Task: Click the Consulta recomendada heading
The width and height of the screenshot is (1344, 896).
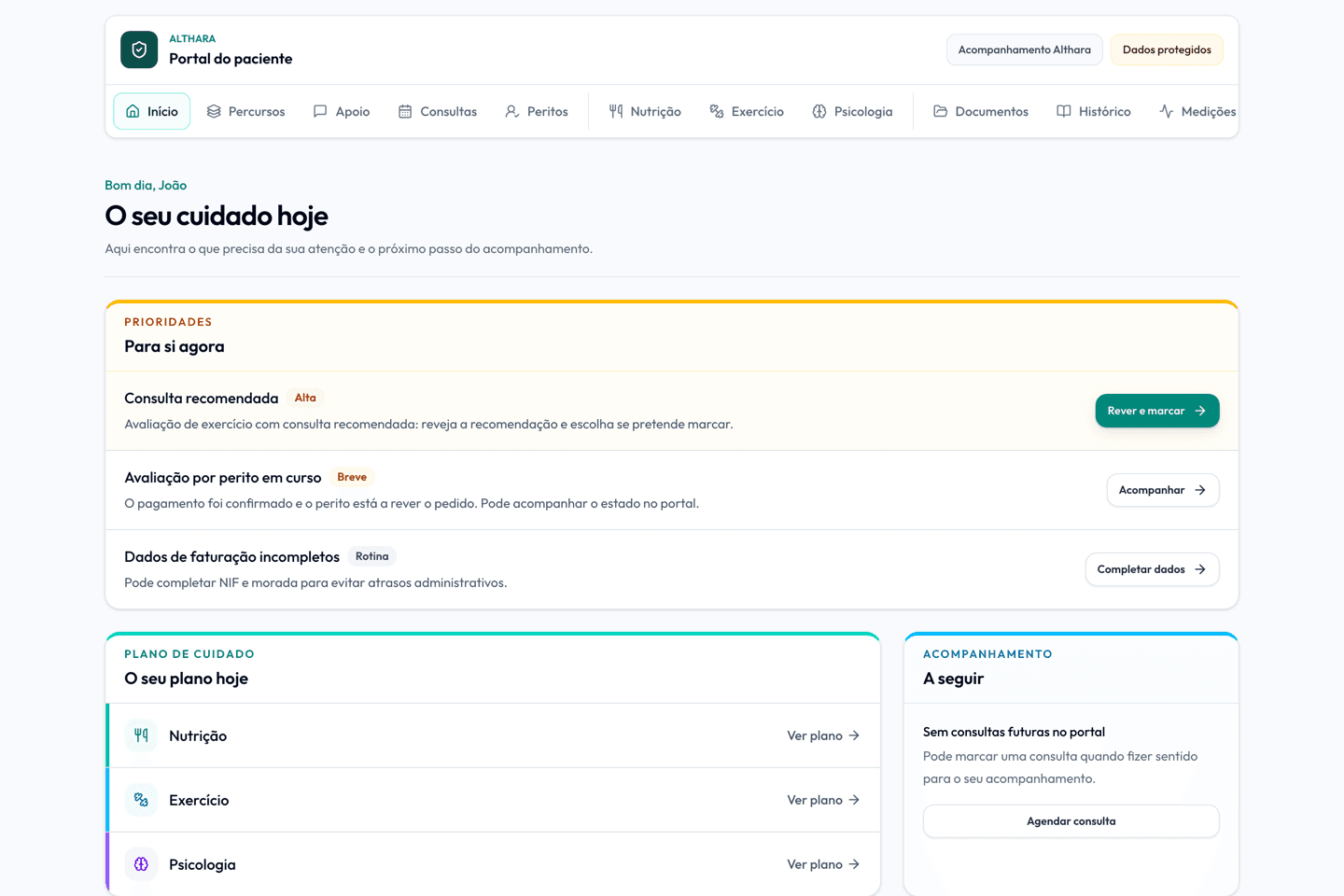Action: click(x=202, y=399)
